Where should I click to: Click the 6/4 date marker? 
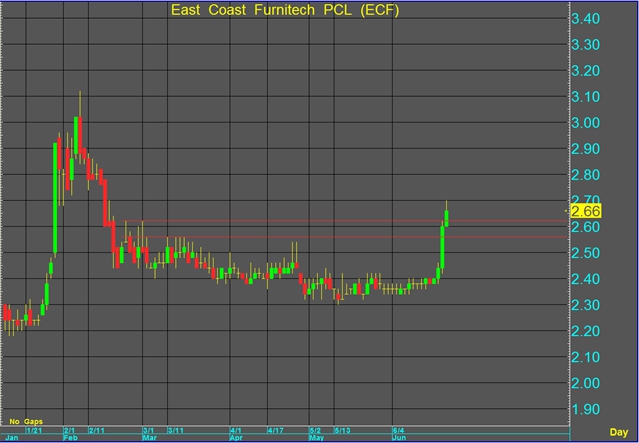click(399, 430)
